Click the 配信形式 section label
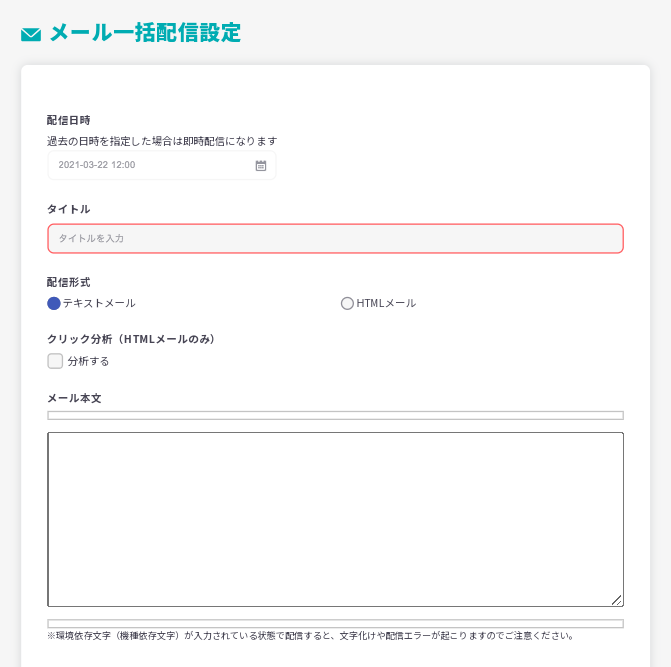Screen dimensions: 671x667 (68, 282)
